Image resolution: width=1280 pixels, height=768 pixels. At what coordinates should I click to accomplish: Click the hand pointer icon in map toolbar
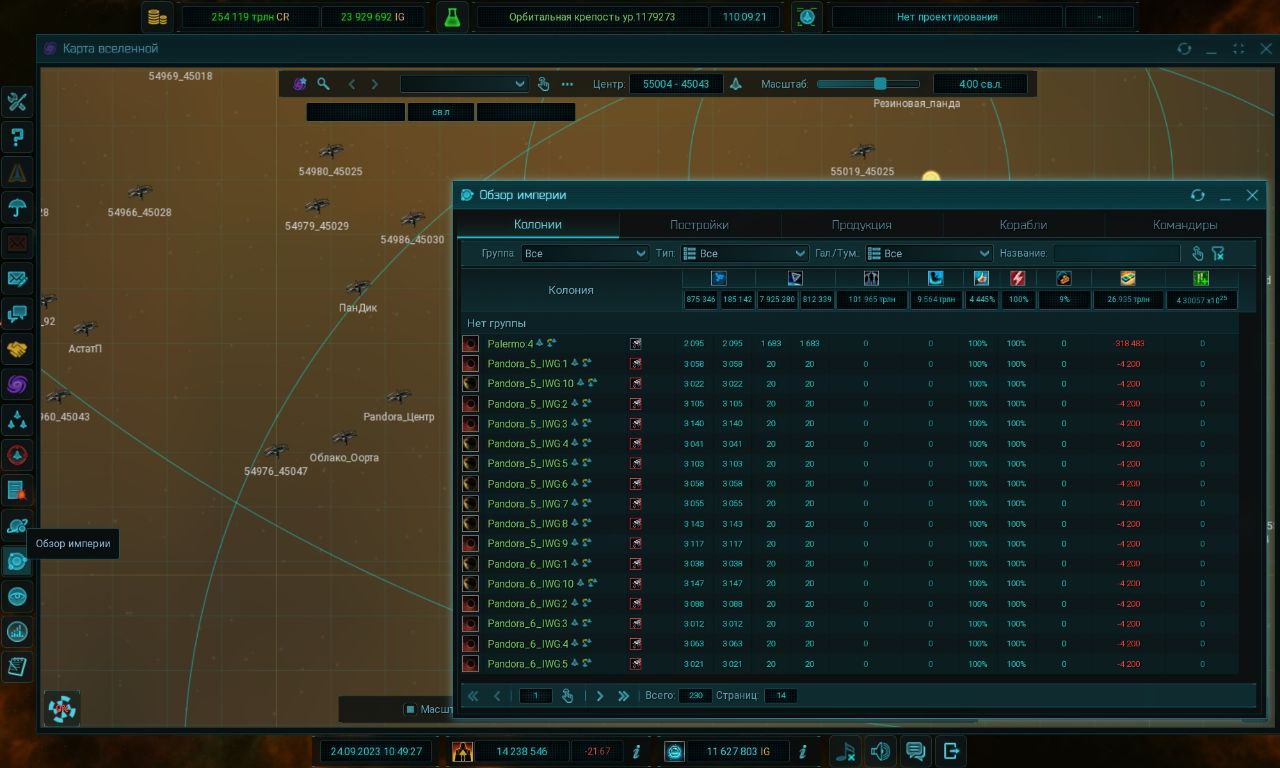click(x=543, y=84)
